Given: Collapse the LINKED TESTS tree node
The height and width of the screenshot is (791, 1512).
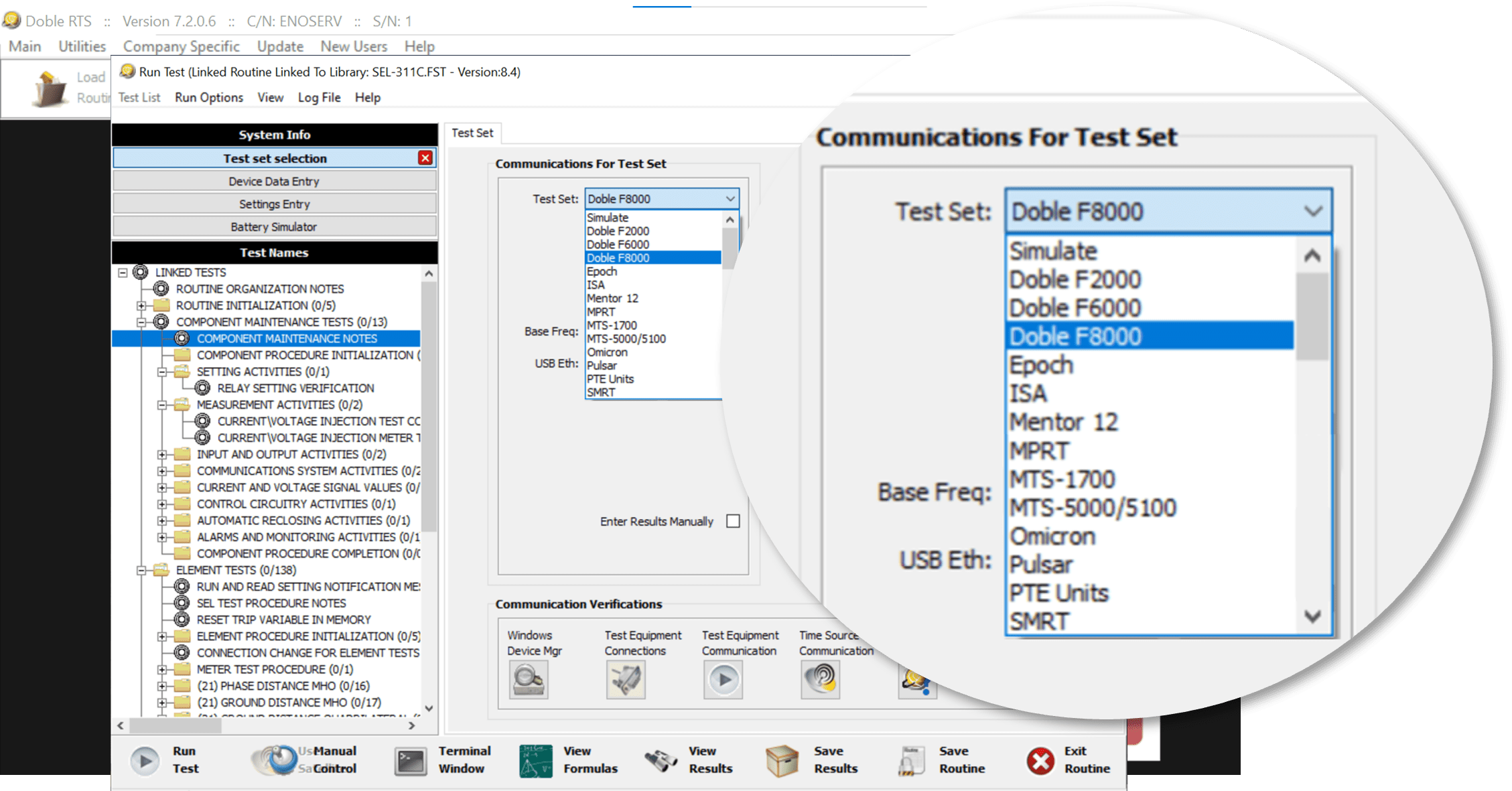Looking at the screenshot, I should pyautogui.click(x=123, y=273).
